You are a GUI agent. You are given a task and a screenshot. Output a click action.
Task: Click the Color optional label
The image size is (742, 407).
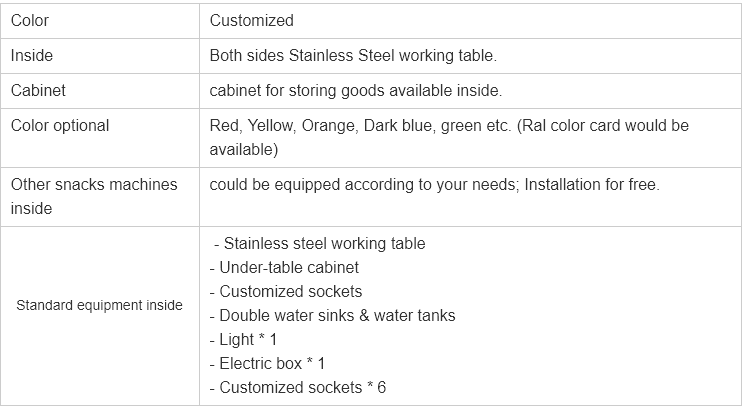pos(60,125)
